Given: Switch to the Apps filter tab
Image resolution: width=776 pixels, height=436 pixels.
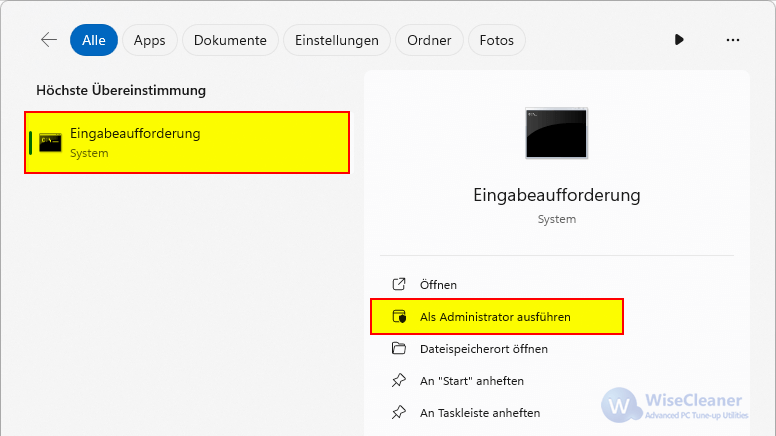Looking at the screenshot, I should pyautogui.click(x=149, y=40).
